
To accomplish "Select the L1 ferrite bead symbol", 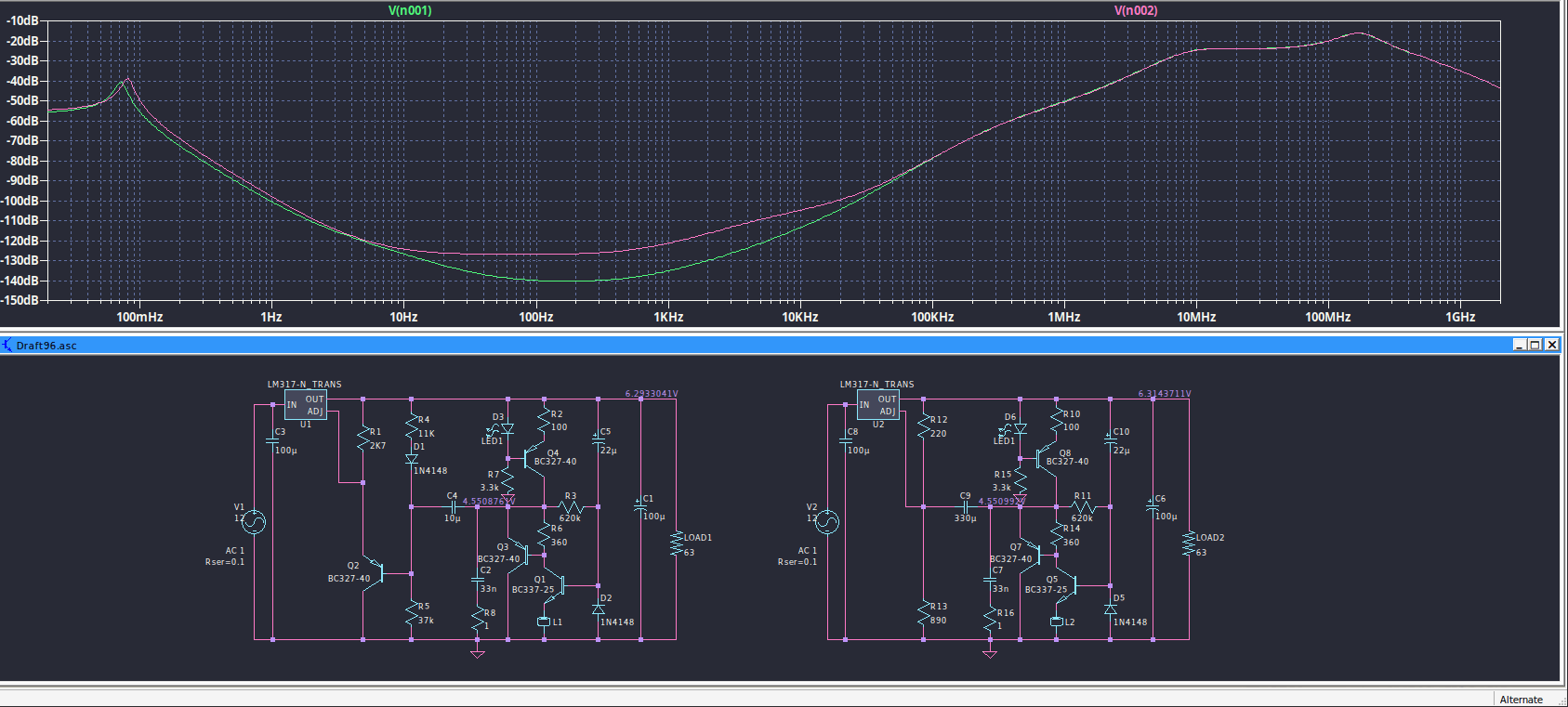I will click(544, 621).
